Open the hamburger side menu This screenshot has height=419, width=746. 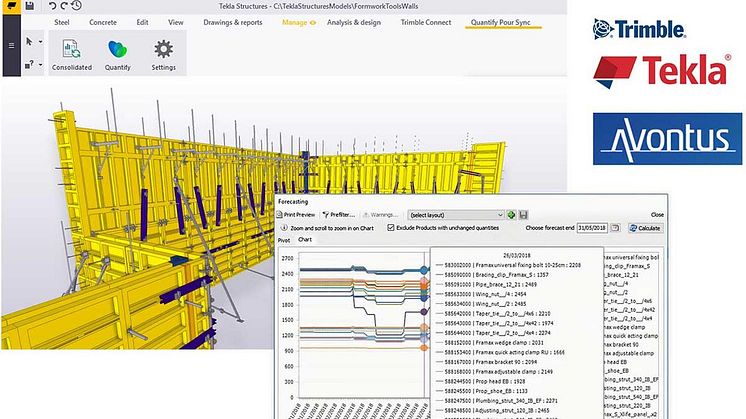pyautogui.click(x=10, y=44)
